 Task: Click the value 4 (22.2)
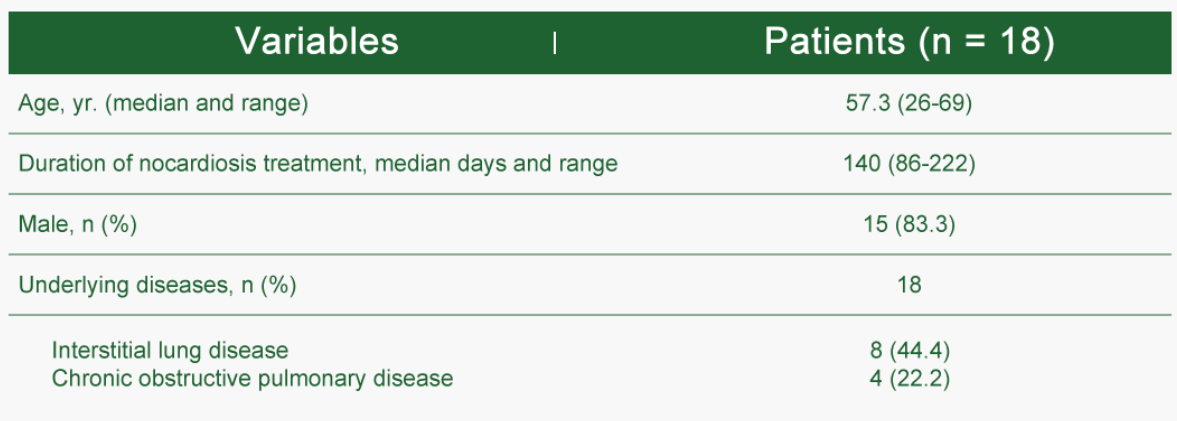tap(908, 379)
